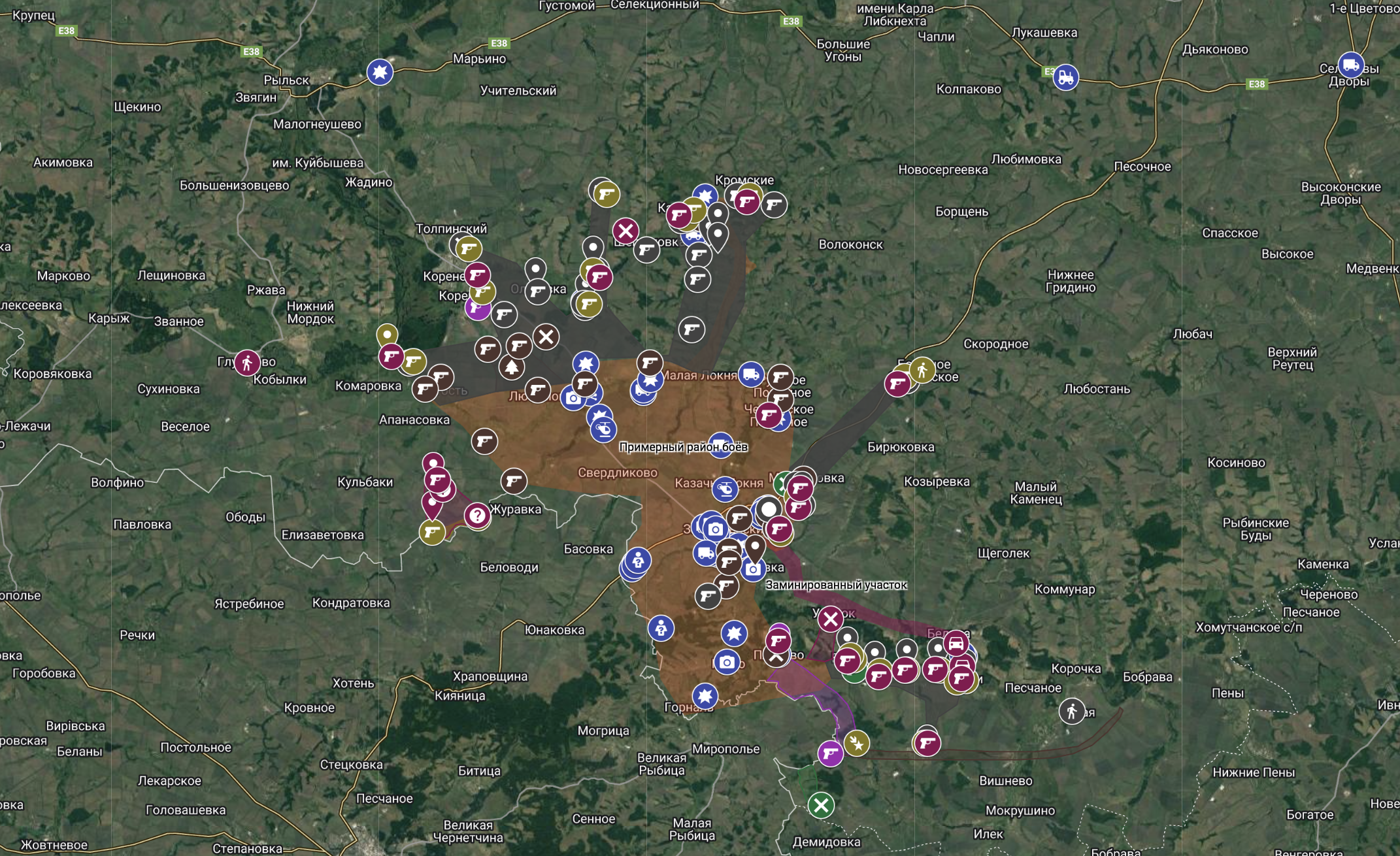This screenshot has width=1400, height=856.
Task: Select the helicopter marker near Казачья Локня
Action: click(725, 489)
